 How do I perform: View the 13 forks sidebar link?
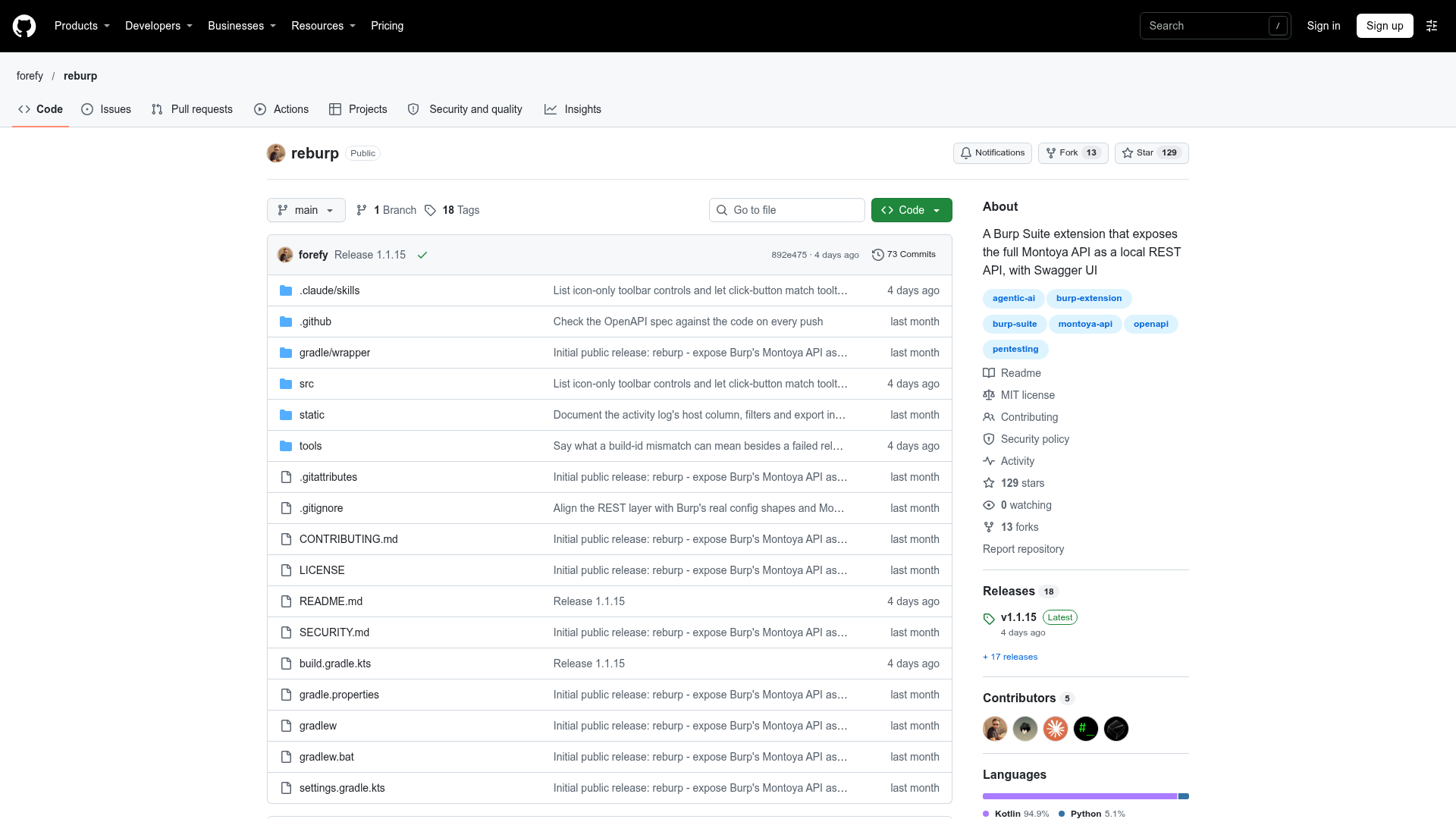(x=1011, y=527)
